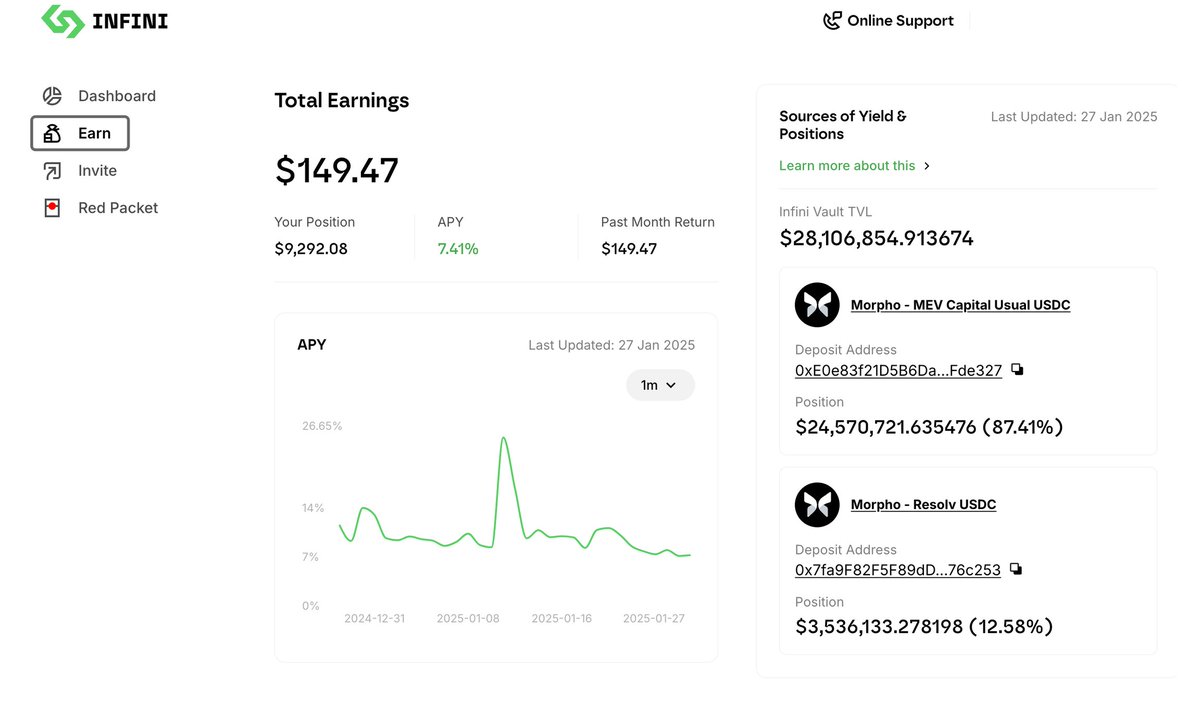Copy the 0xE0e83f21D5B6Da deposit address
This screenshot has width=1200, height=703.
1017,369
